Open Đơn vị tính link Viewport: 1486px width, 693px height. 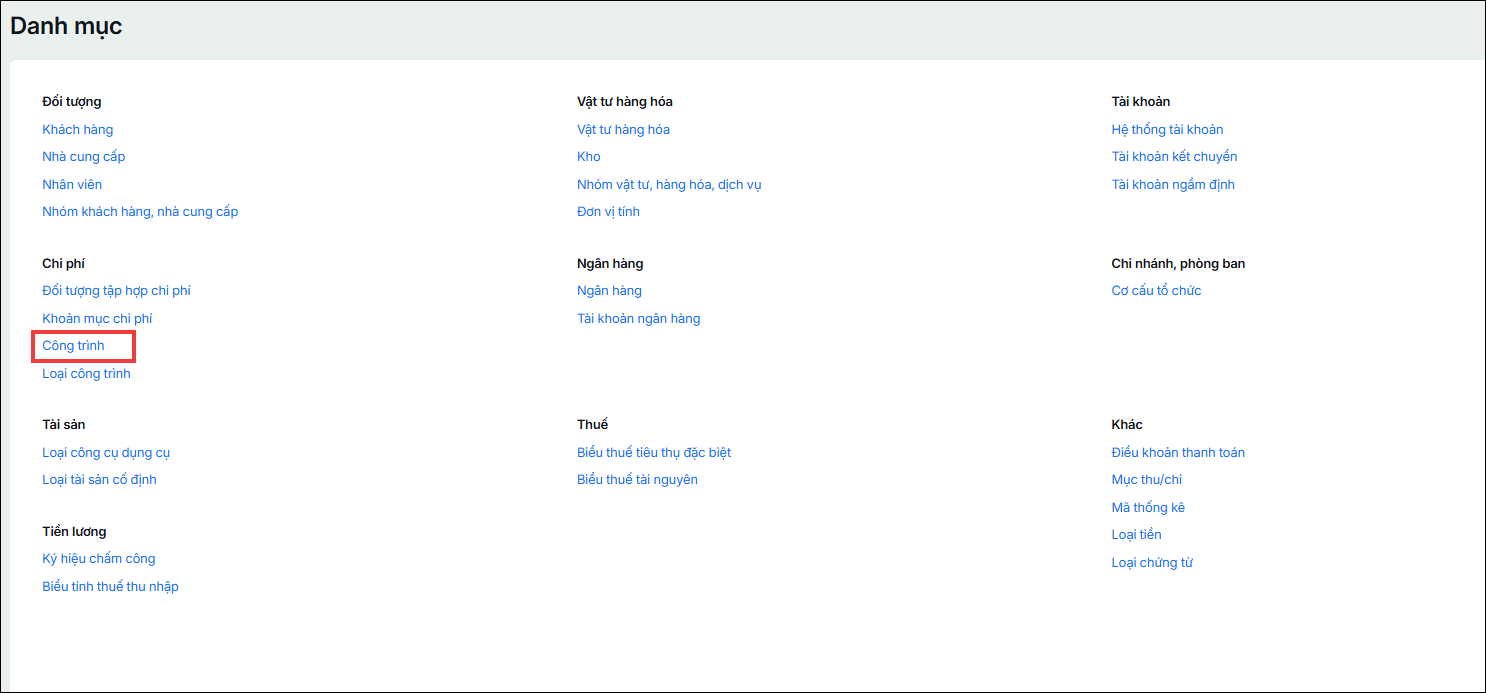(x=608, y=212)
